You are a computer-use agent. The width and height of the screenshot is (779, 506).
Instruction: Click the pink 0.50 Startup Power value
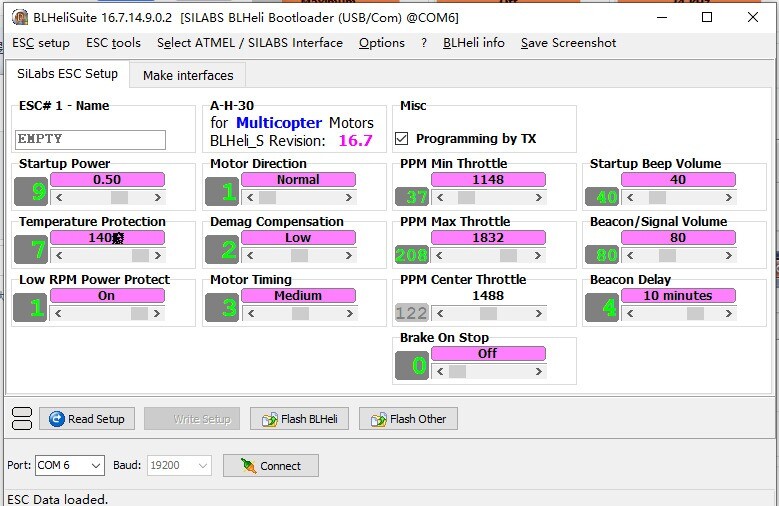(107, 179)
